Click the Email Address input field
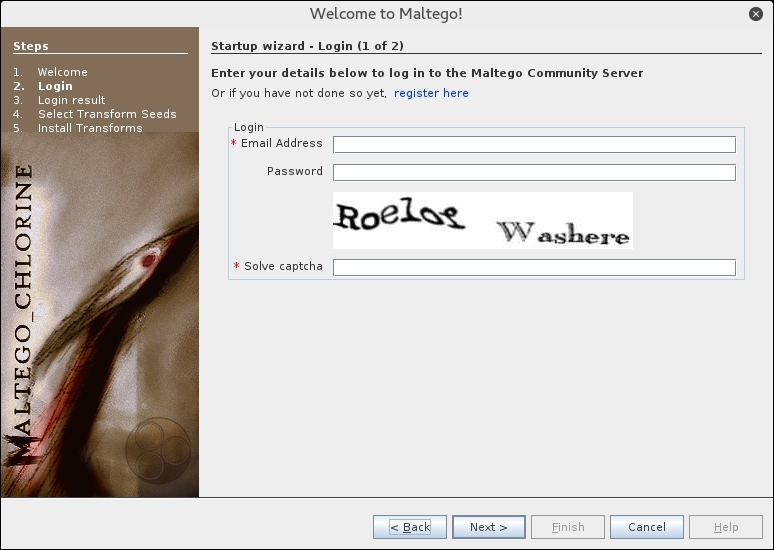 coord(534,144)
